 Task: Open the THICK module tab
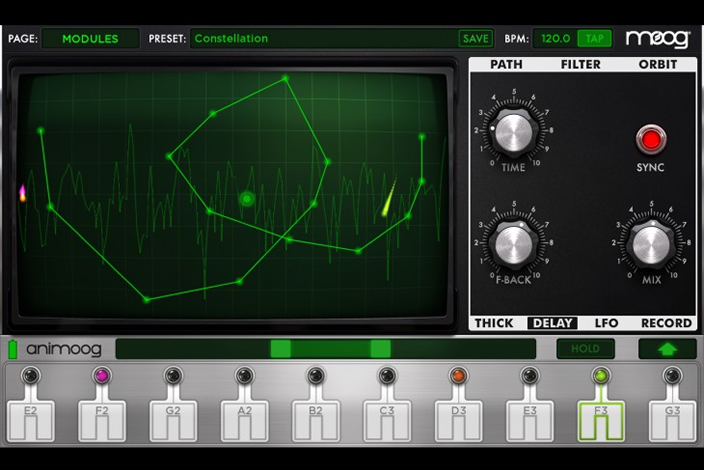tap(494, 323)
